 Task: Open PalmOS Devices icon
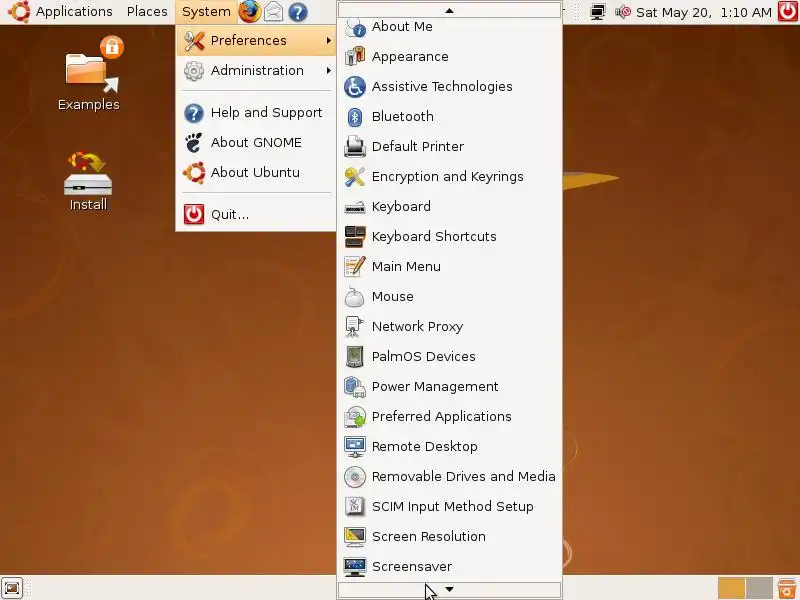(x=355, y=357)
